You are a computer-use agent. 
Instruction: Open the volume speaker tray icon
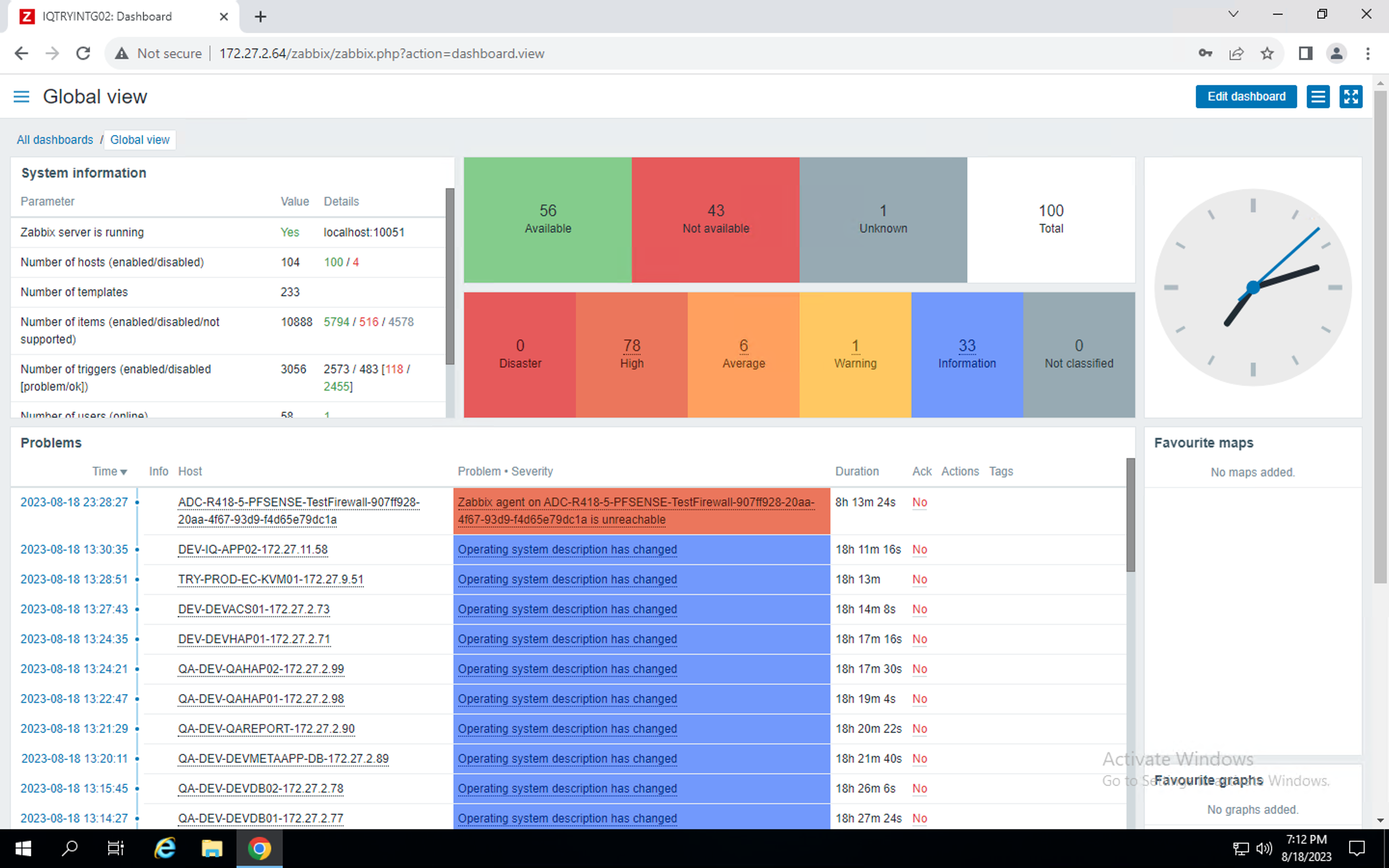pos(1263,849)
